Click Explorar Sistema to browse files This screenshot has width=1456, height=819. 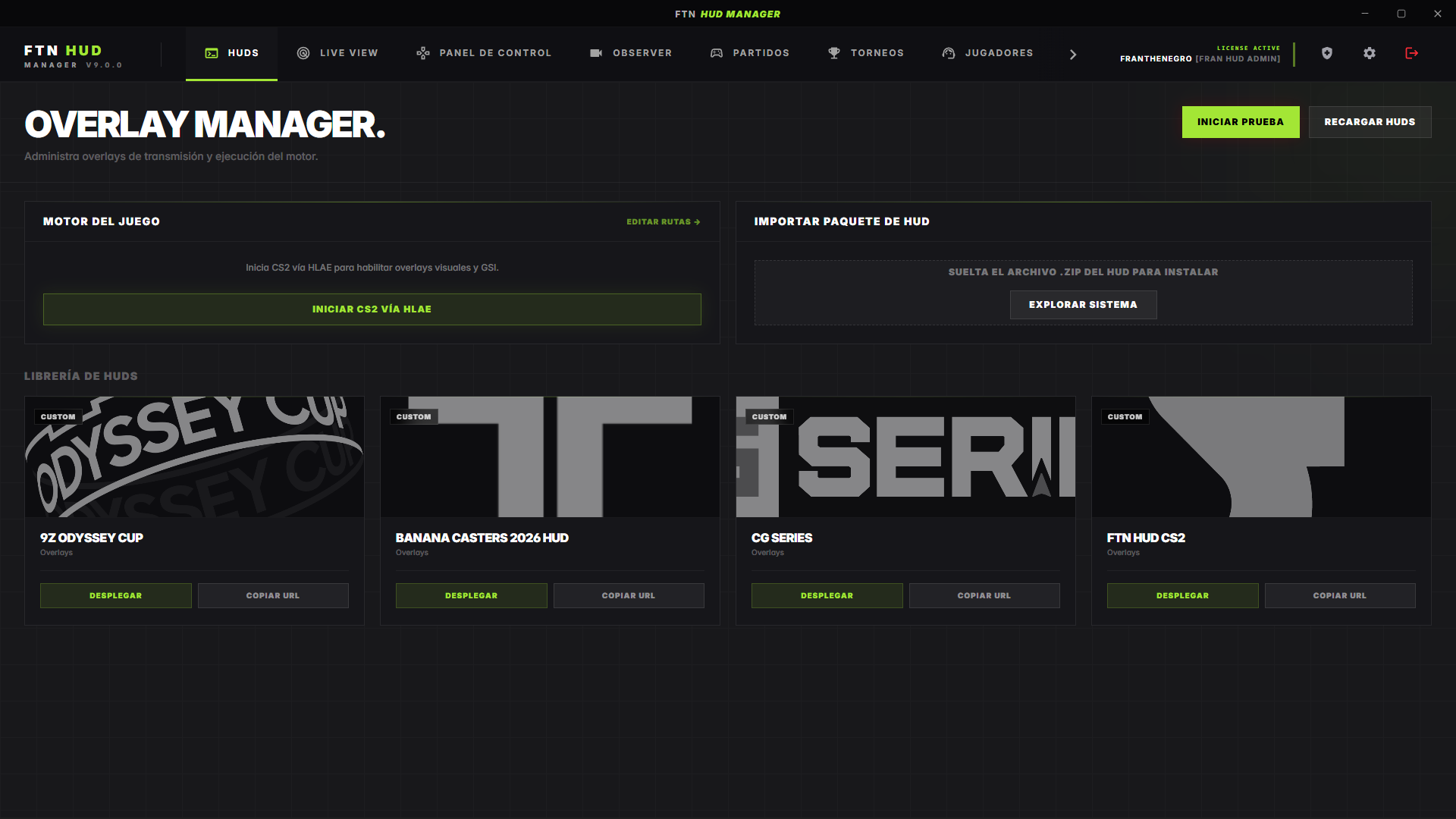[1083, 305]
